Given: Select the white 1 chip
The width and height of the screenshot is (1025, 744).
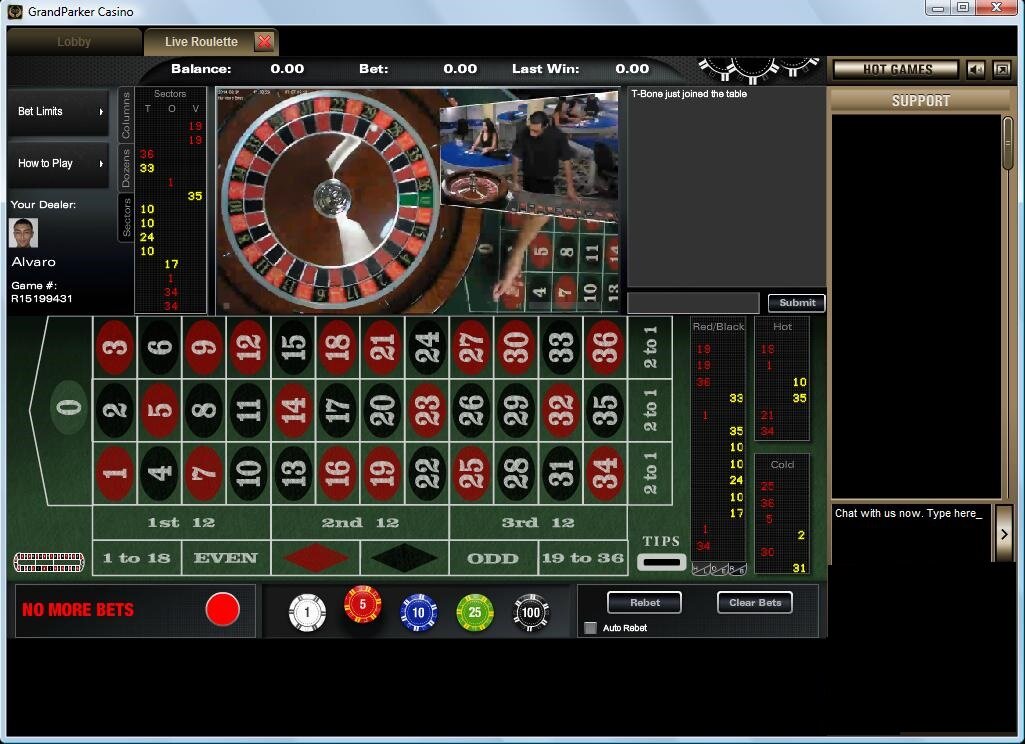Looking at the screenshot, I should click(307, 613).
